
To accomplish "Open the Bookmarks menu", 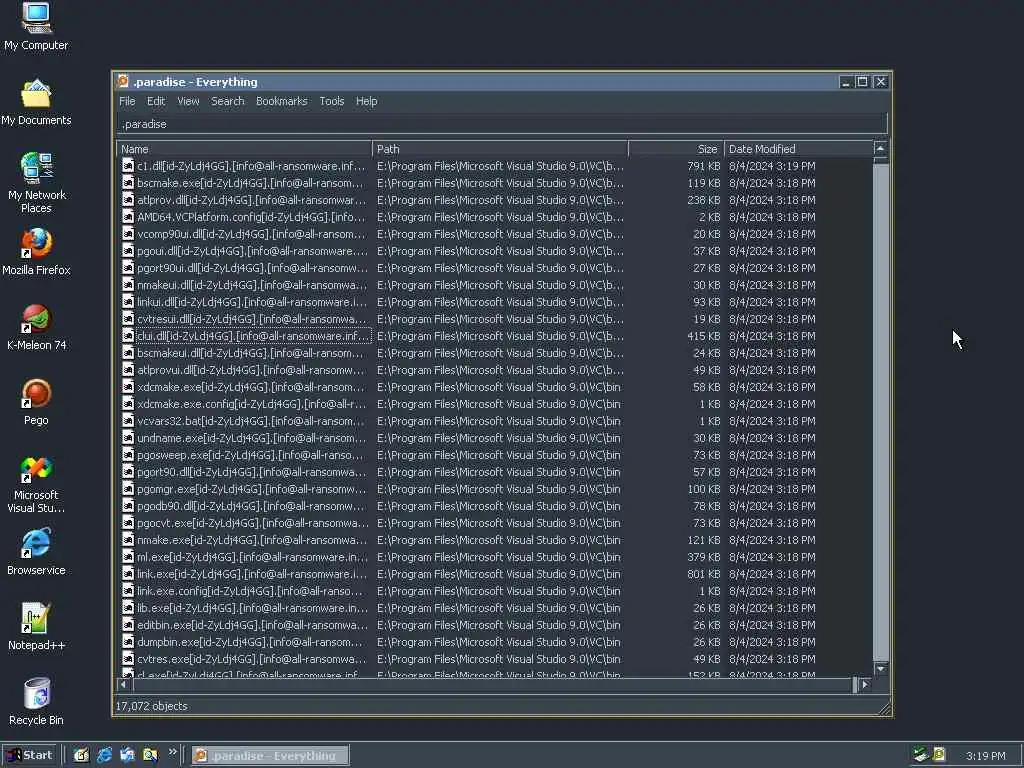I will pyautogui.click(x=281, y=101).
